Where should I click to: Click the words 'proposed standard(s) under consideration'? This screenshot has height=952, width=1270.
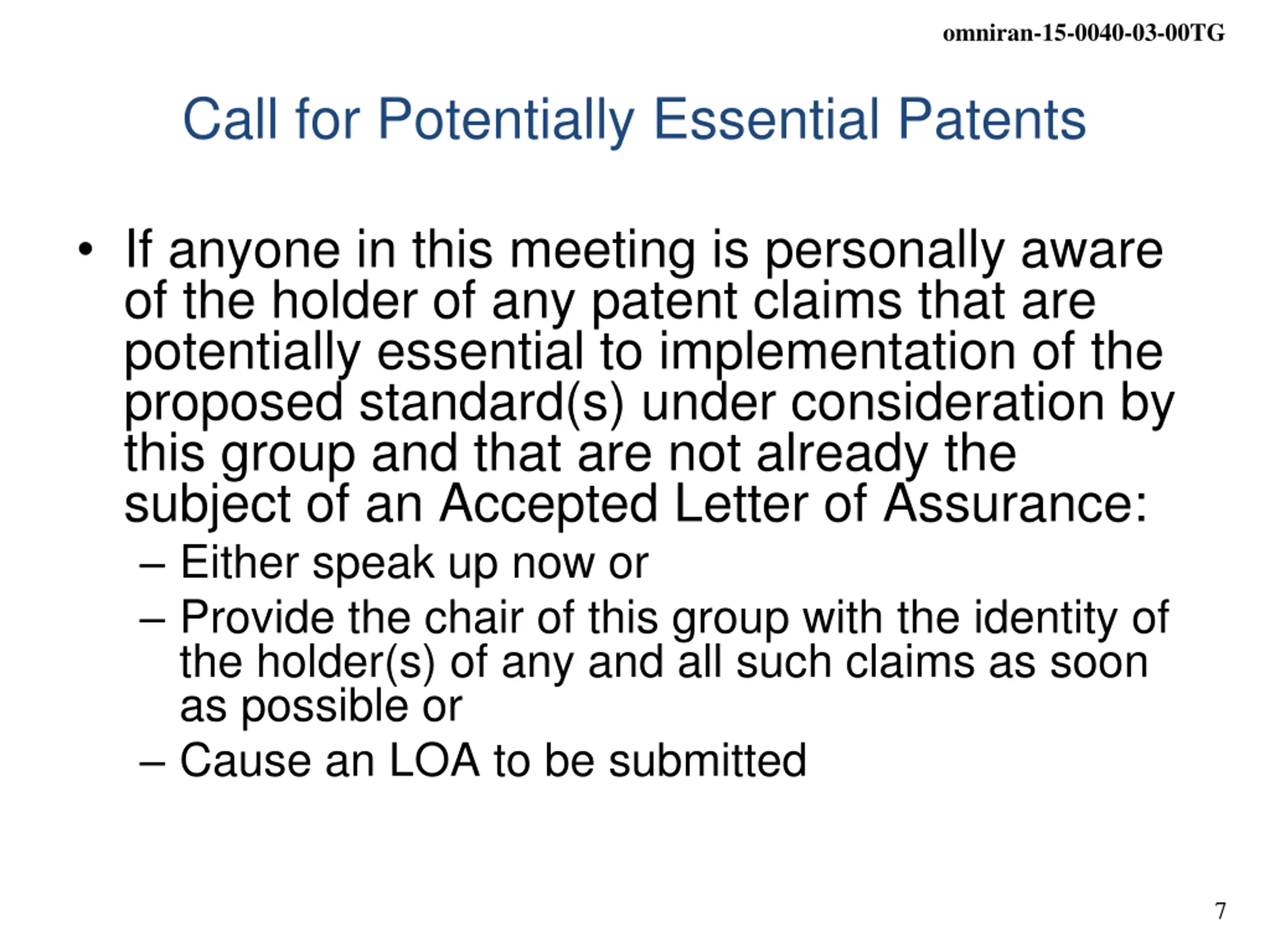[614, 404]
